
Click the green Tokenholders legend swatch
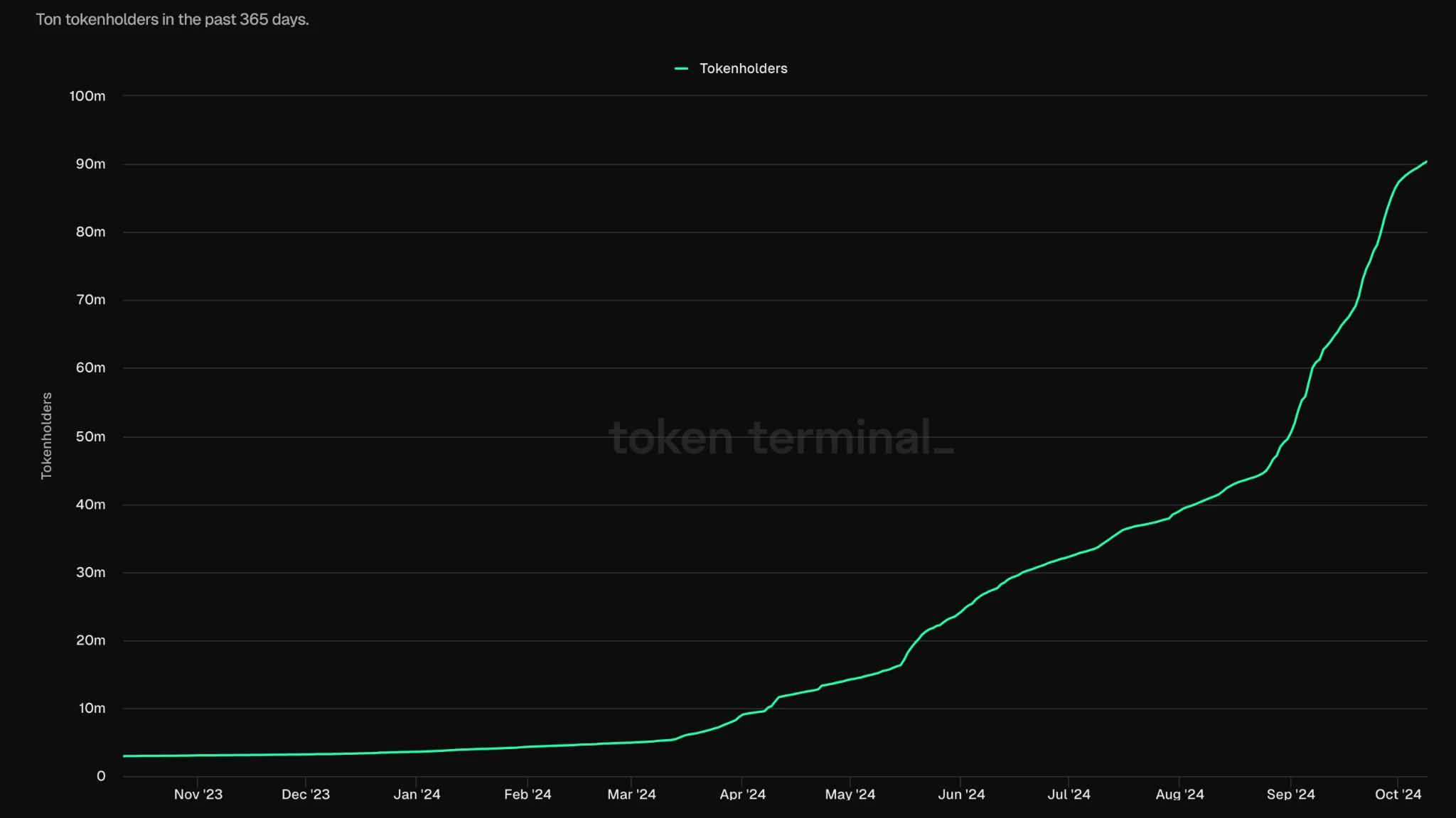click(681, 69)
